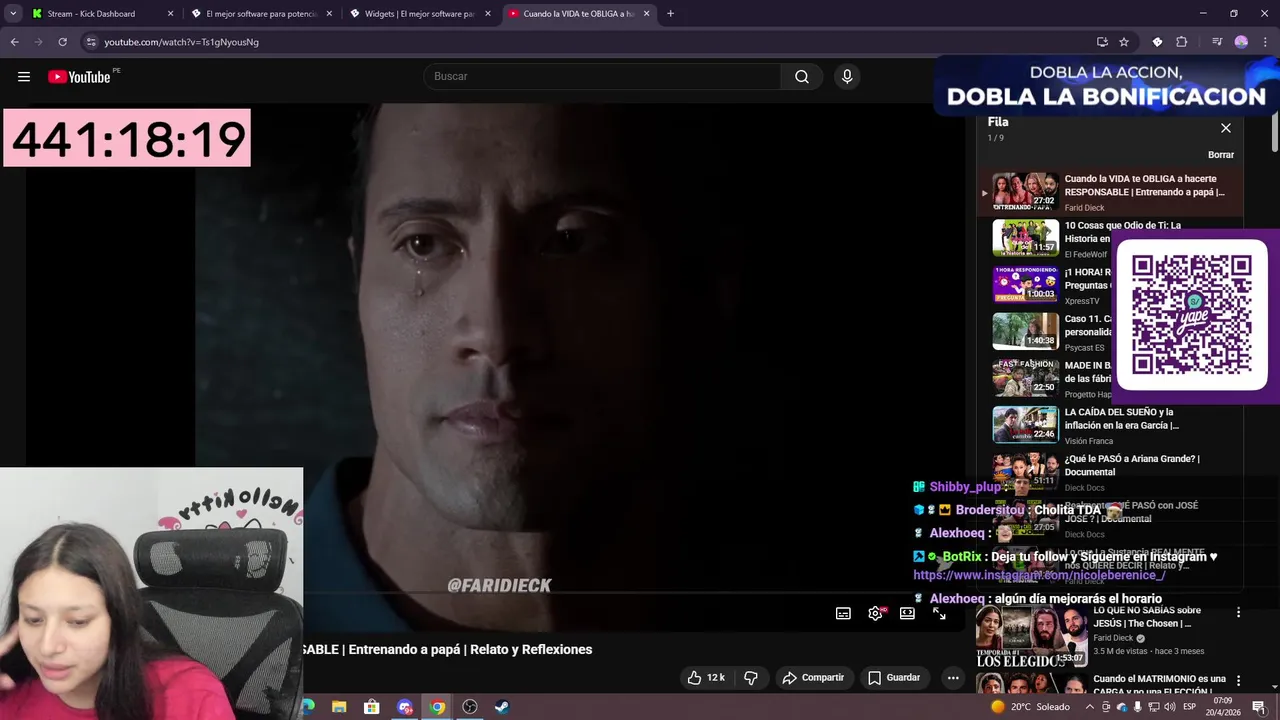Close the Stream - Kick Dashboard tab
1280x720 pixels.
pos(170,14)
